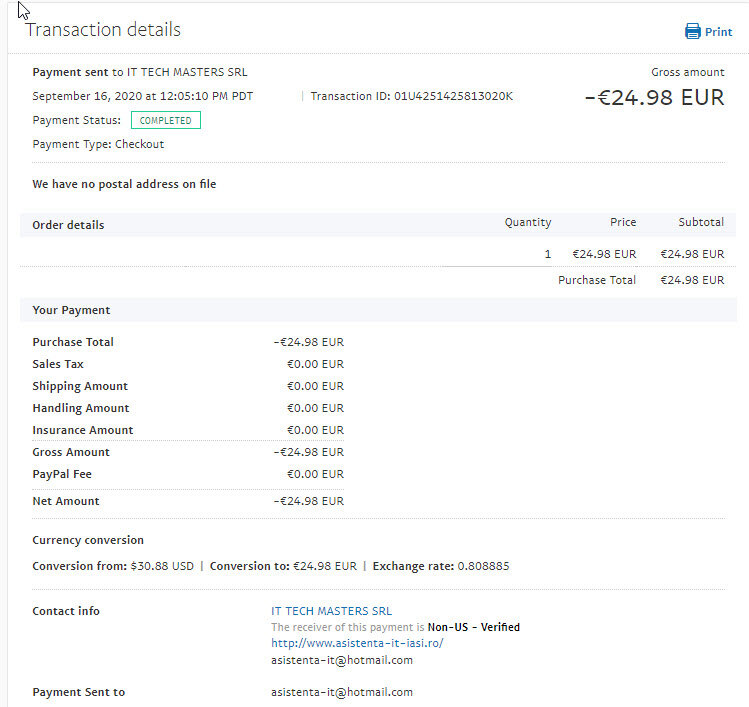
Task: Click the Order details section header
Action: (x=68, y=225)
